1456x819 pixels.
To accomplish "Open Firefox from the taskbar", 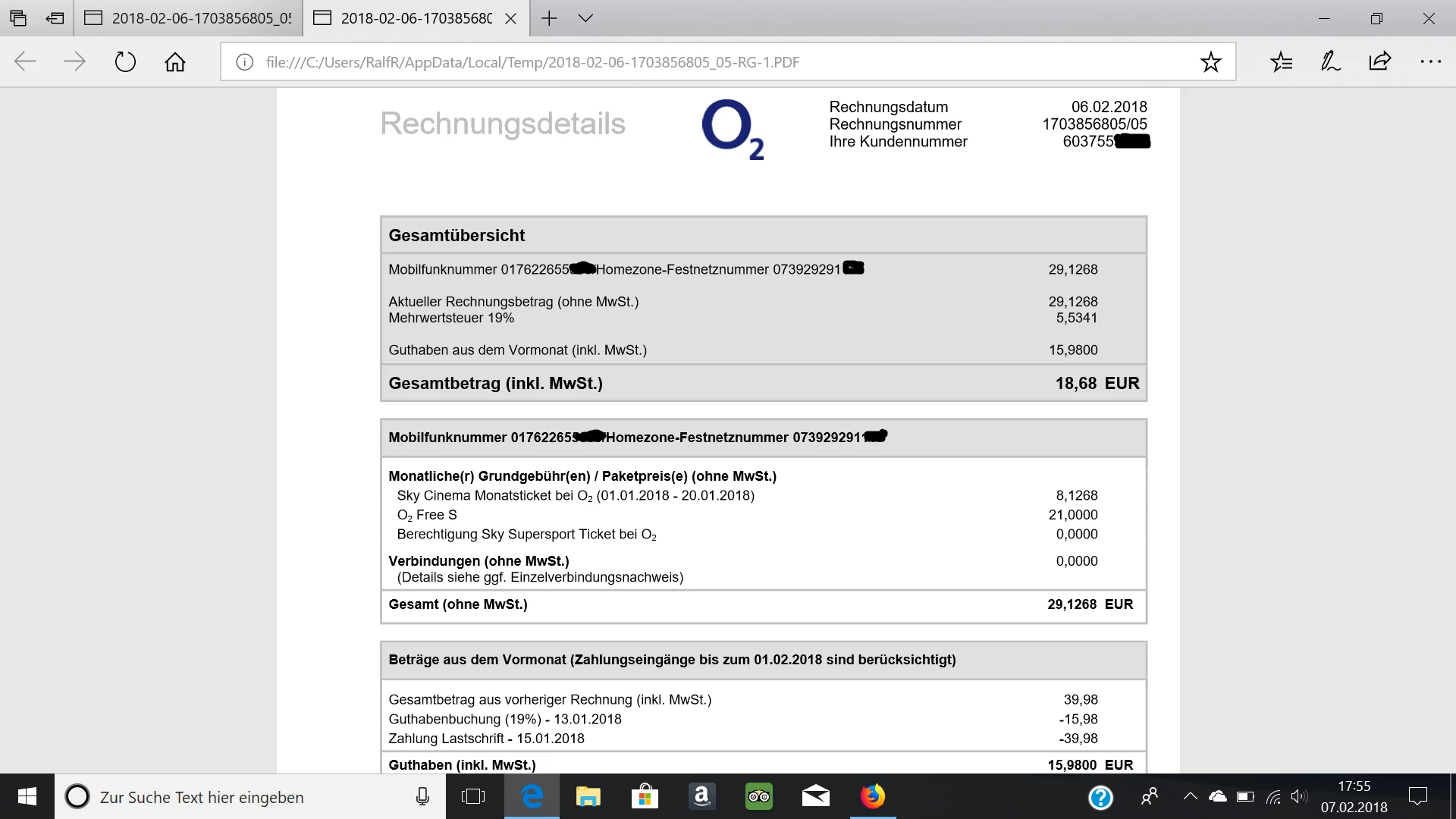I will pos(872,796).
